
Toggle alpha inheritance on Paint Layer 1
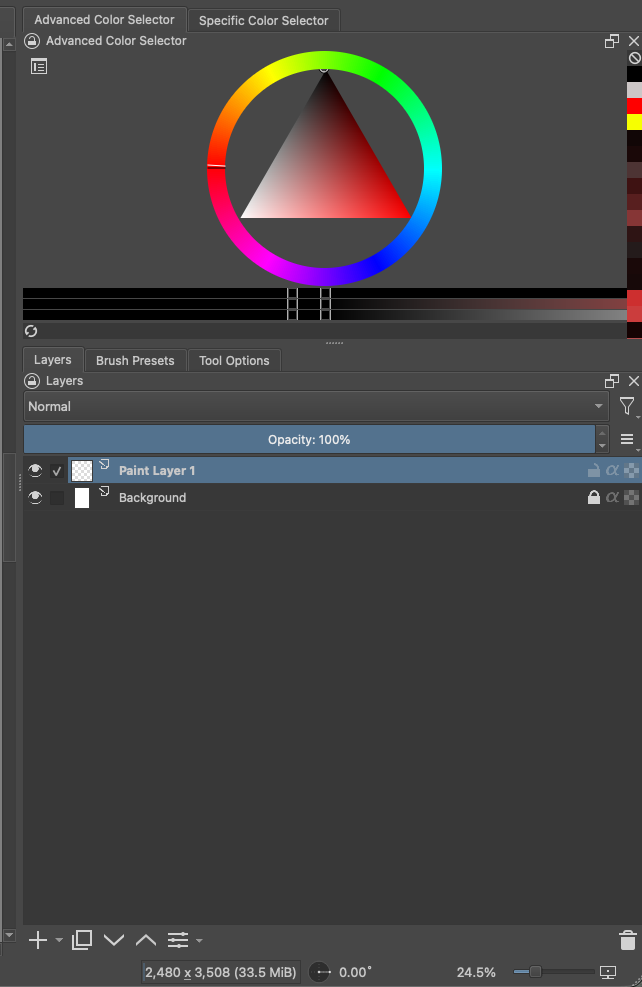tap(612, 470)
